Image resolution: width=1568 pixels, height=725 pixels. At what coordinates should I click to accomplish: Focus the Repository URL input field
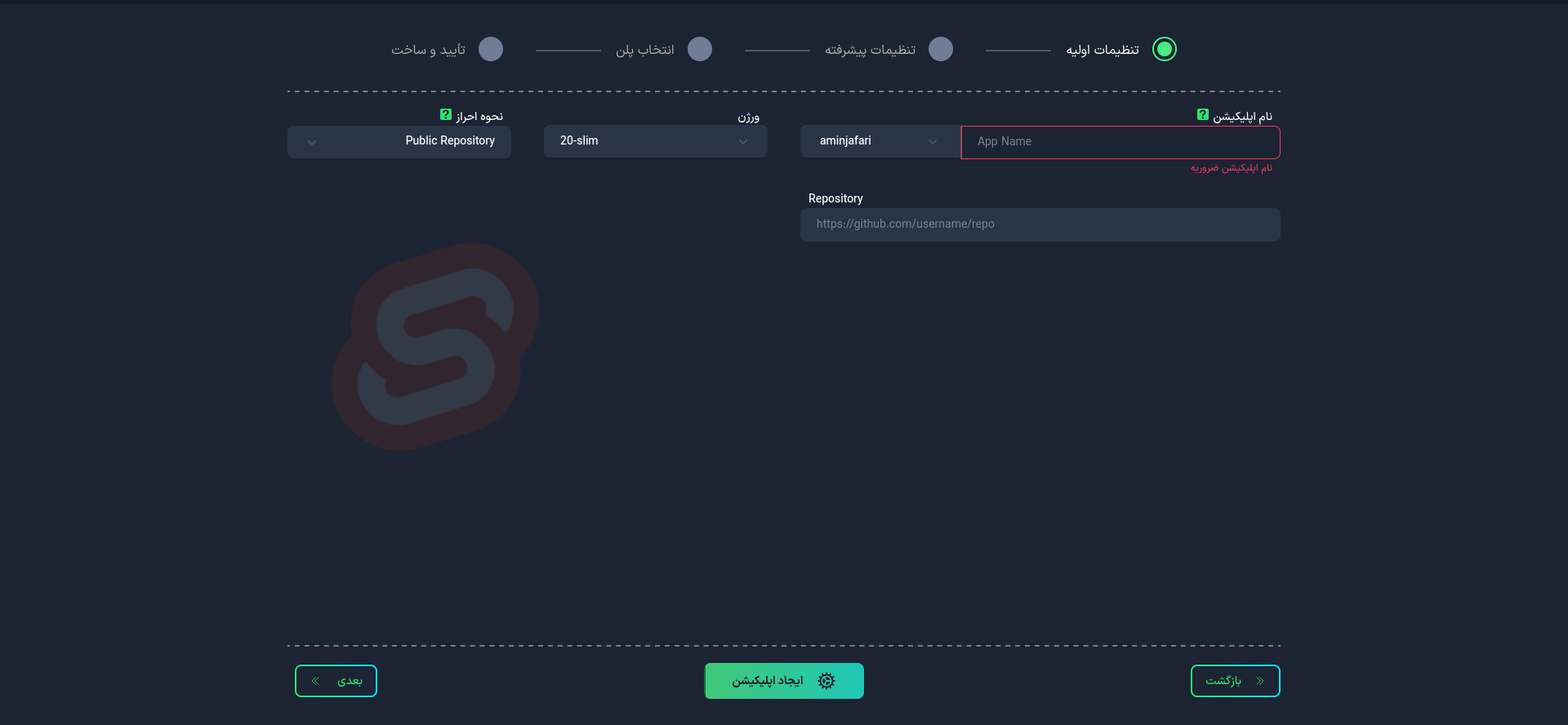tap(1040, 225)
